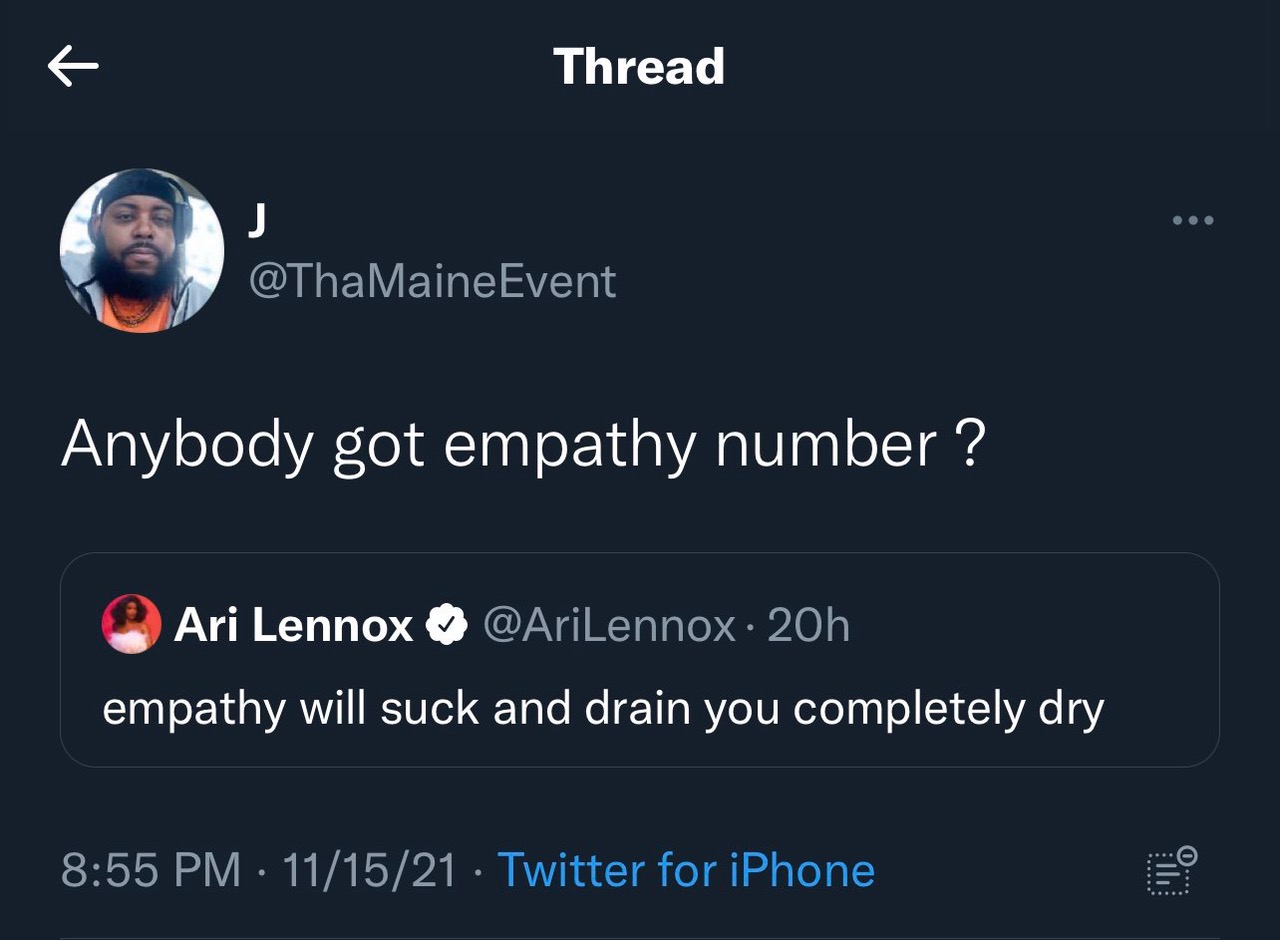Click the 'Thread' header title
The height and width of the screenshot is (940, 1280).
(639, 67)
